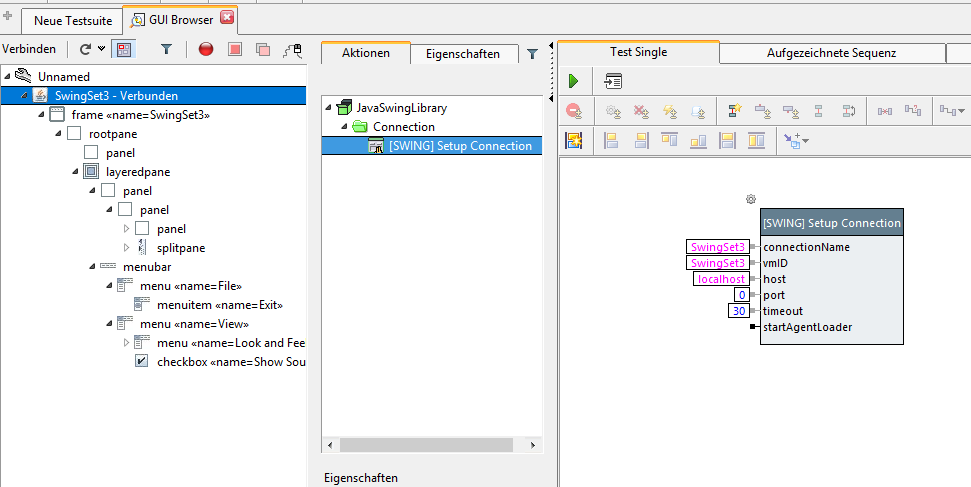Image resolution: width=971 pixels, height=487 pixels.
Task: Click the import sequence icon beside run arrow
Action: [x=613, y=81]
